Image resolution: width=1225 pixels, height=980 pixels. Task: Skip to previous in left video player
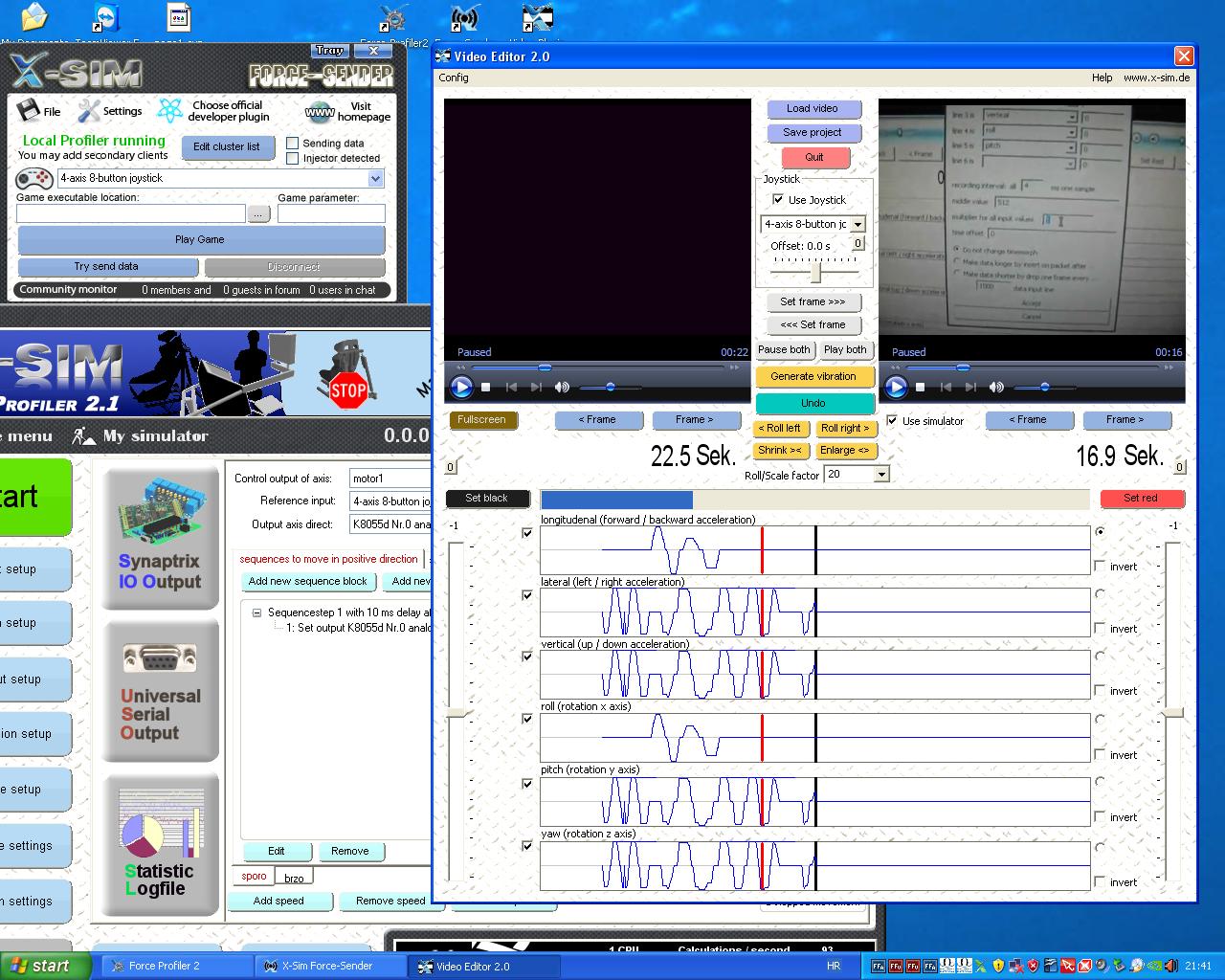(x=511, y=387)
